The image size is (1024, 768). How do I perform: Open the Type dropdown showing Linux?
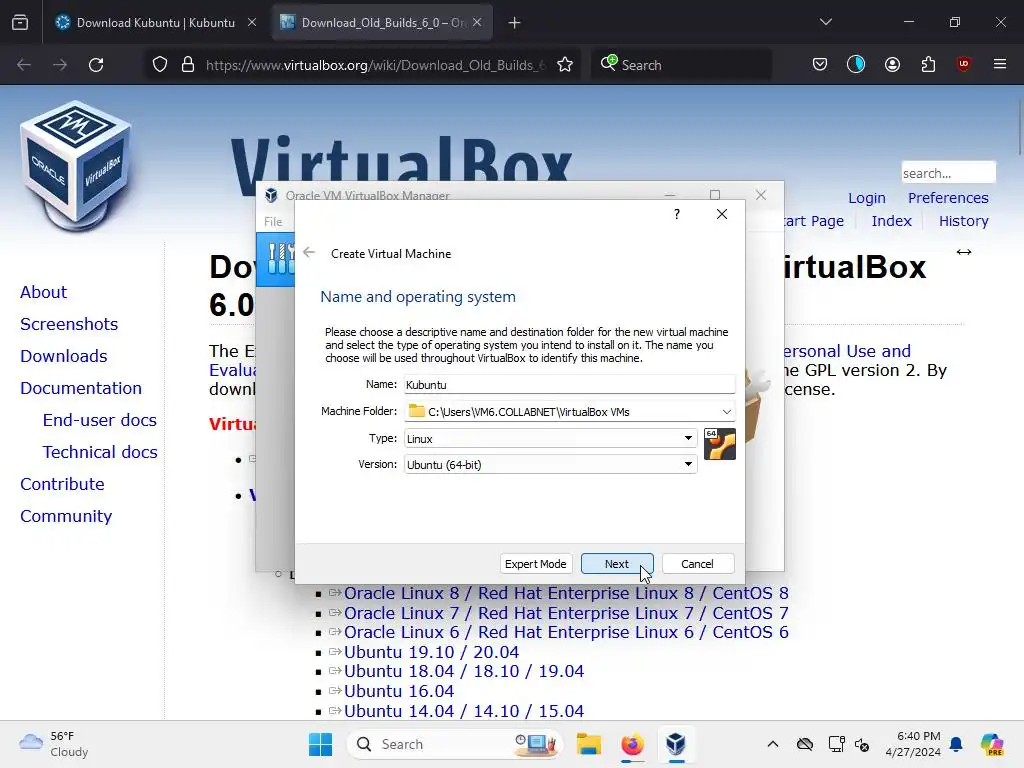tap(551, 438)
